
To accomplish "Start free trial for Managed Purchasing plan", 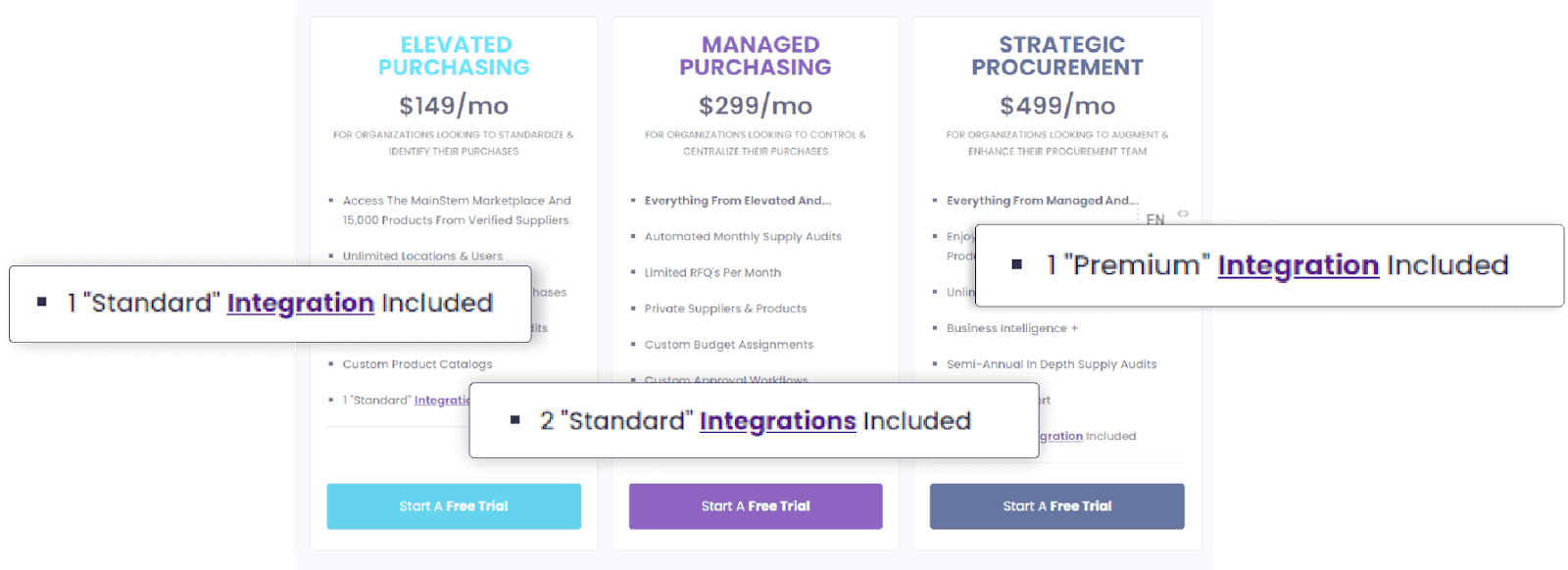I will (x=756, y=506).
